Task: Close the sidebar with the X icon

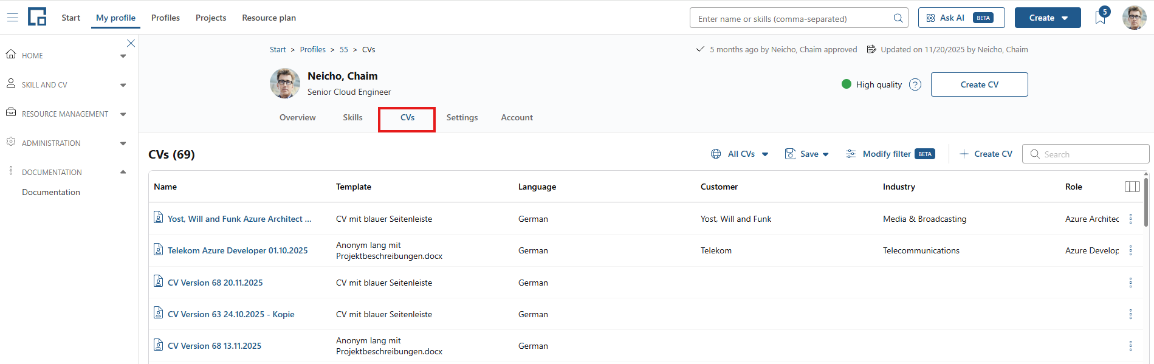Action: pos(131,43)
